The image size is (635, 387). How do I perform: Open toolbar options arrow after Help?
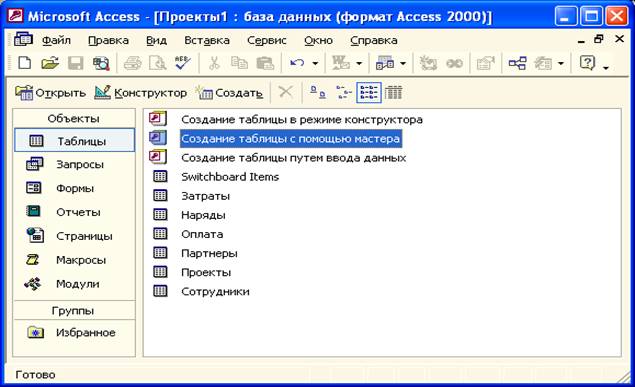606,68
